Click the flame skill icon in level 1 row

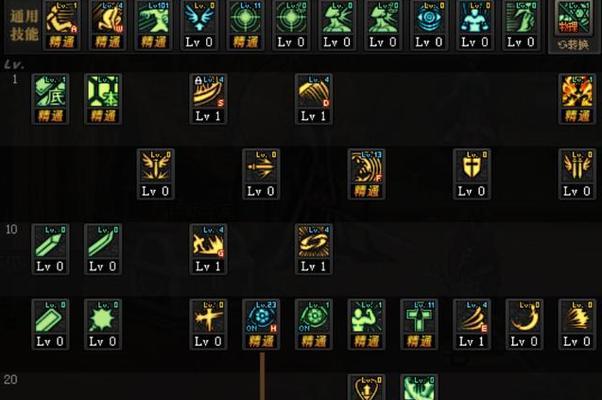577,91
